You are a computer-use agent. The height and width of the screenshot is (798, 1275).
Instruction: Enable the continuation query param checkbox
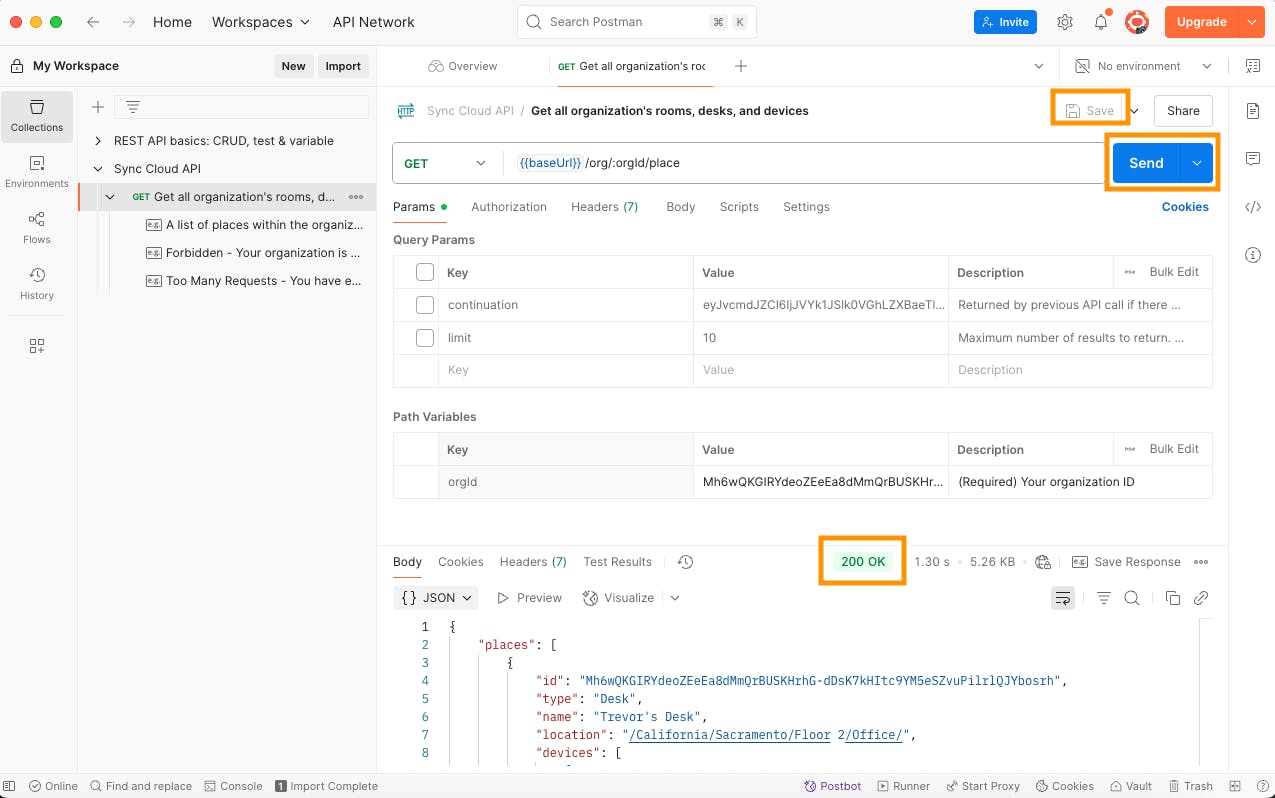tap(425, 305)
